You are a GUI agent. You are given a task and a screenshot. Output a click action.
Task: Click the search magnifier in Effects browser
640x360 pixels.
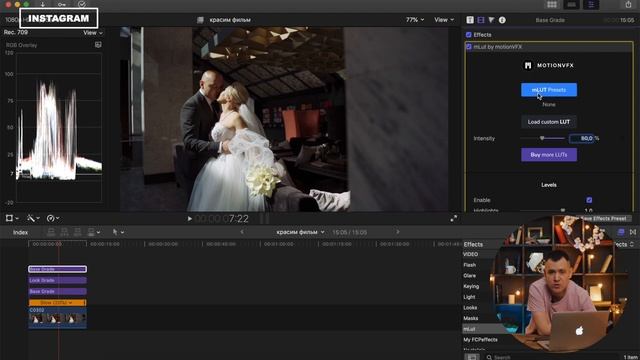pos(489,357)
